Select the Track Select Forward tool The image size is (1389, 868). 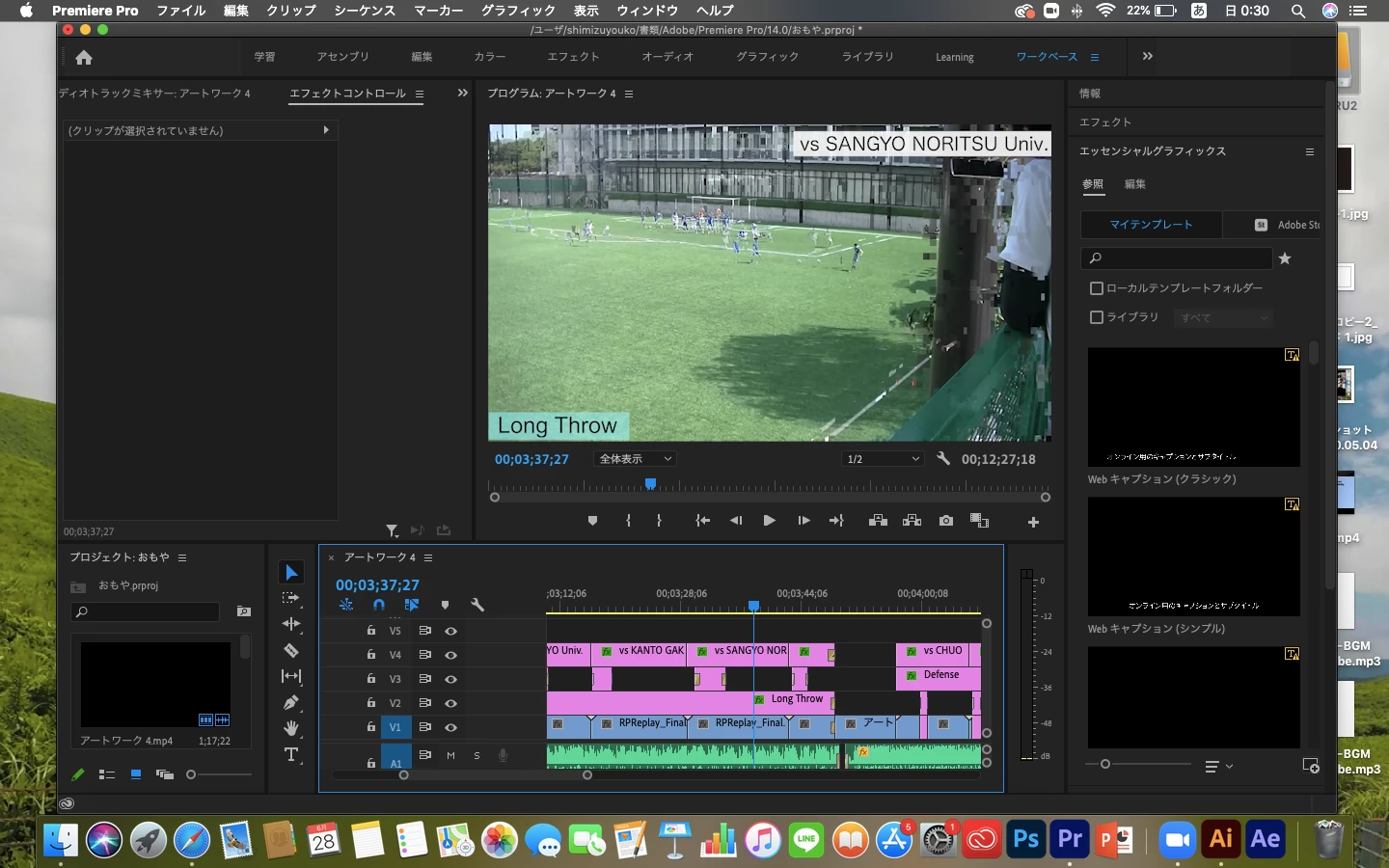(x=291, y=598)
